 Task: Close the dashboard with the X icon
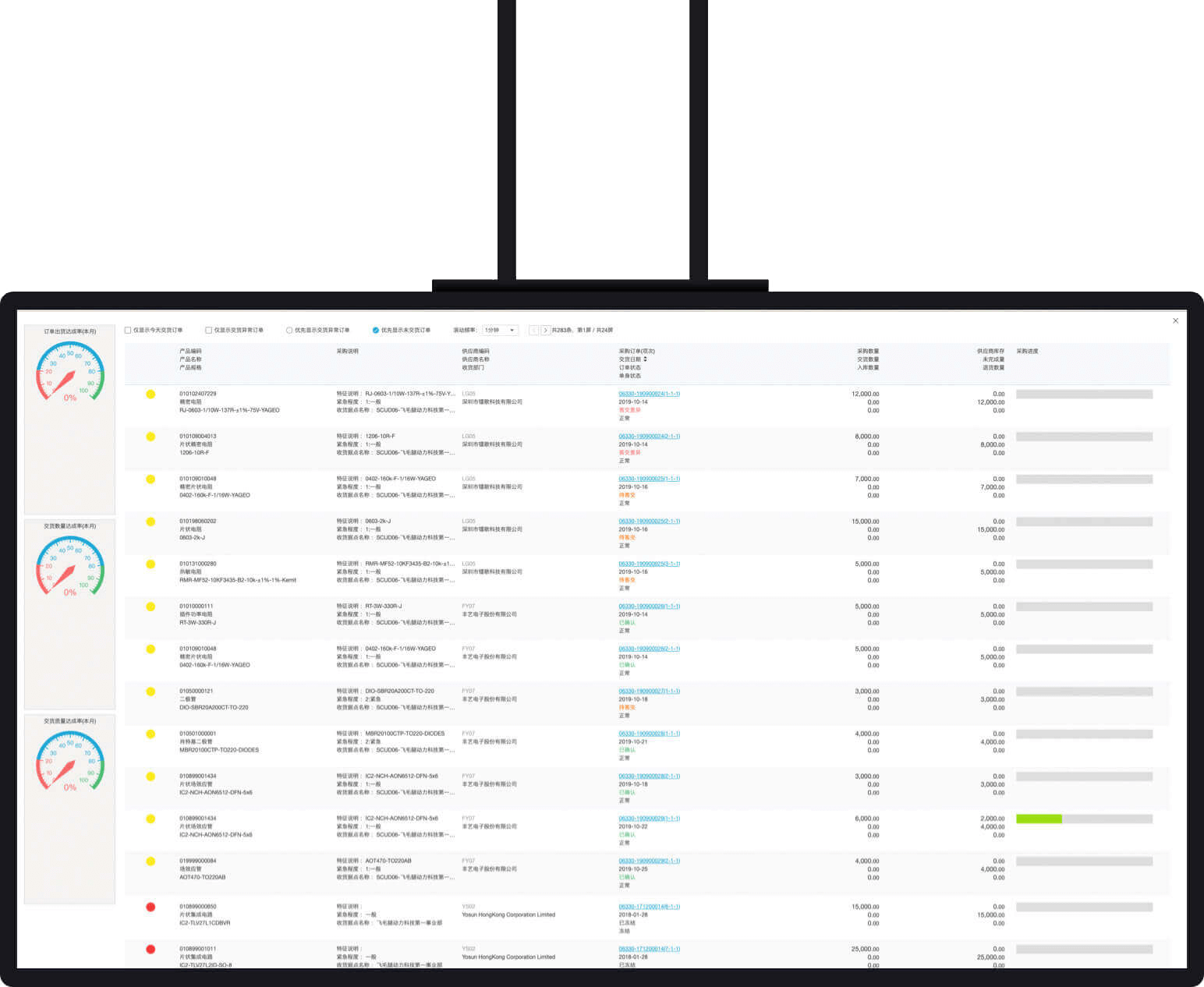(x=1175, y=320)
